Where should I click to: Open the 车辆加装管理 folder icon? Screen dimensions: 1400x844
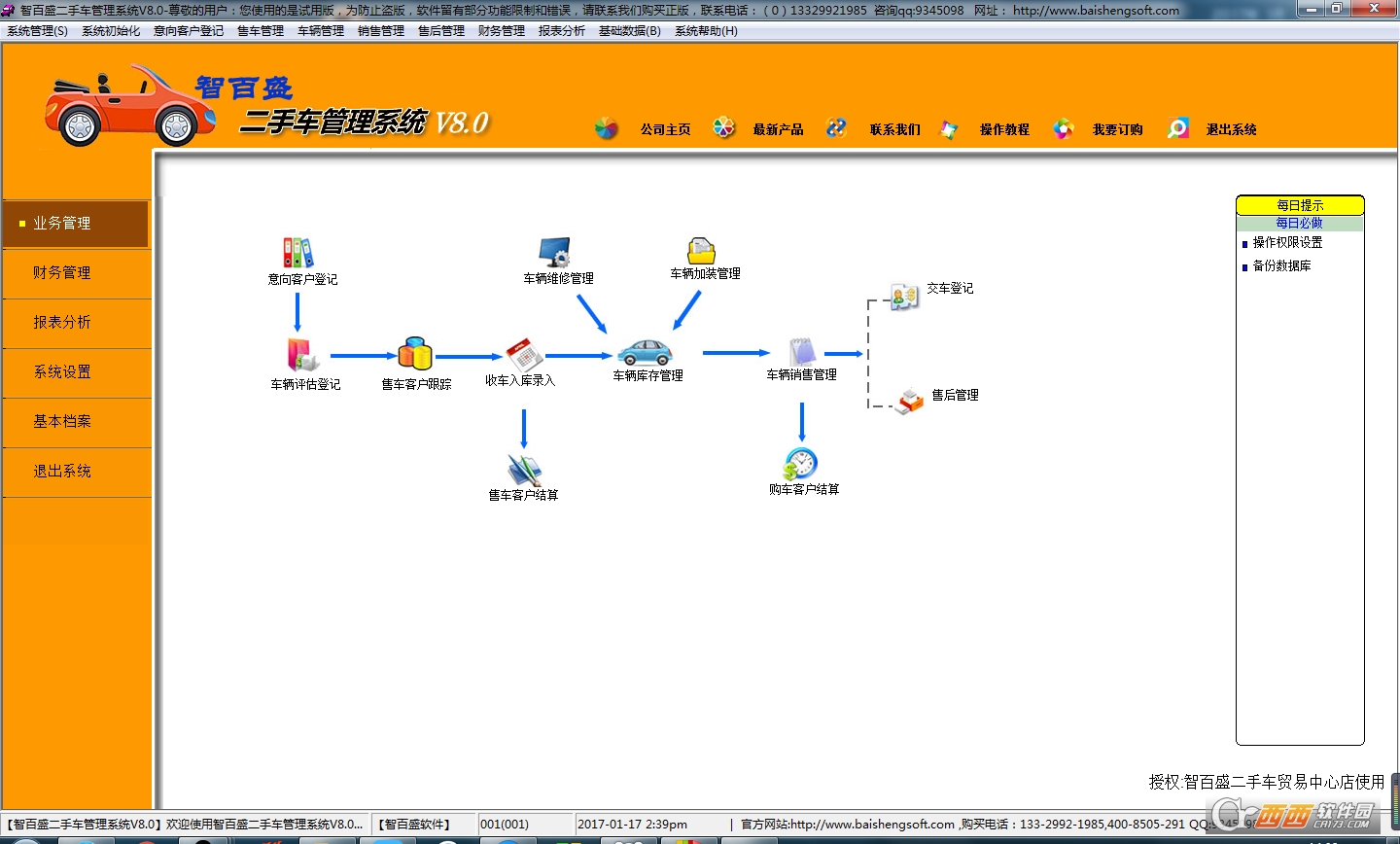point(701,252)
